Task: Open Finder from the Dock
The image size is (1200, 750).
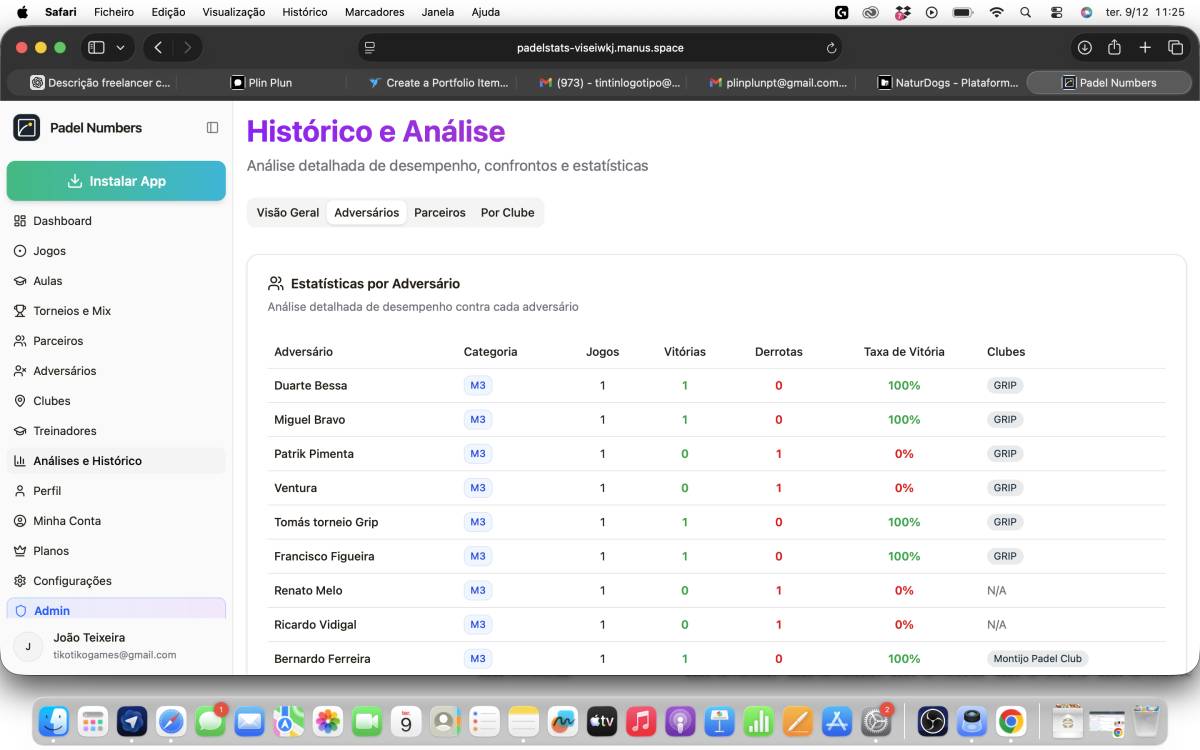Action: (53, 720)
